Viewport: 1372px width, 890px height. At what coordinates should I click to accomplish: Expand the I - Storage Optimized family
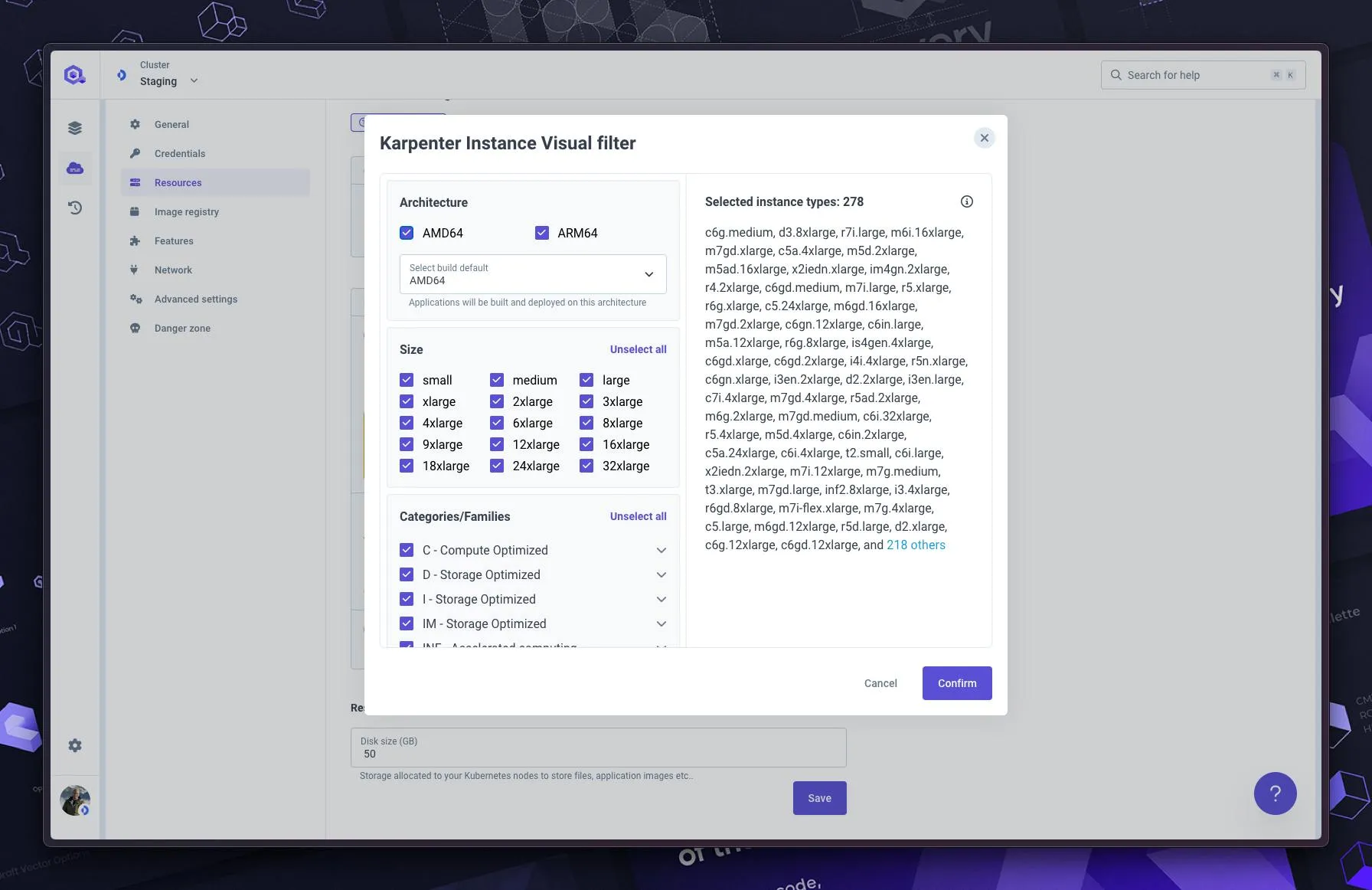(661, 599)
